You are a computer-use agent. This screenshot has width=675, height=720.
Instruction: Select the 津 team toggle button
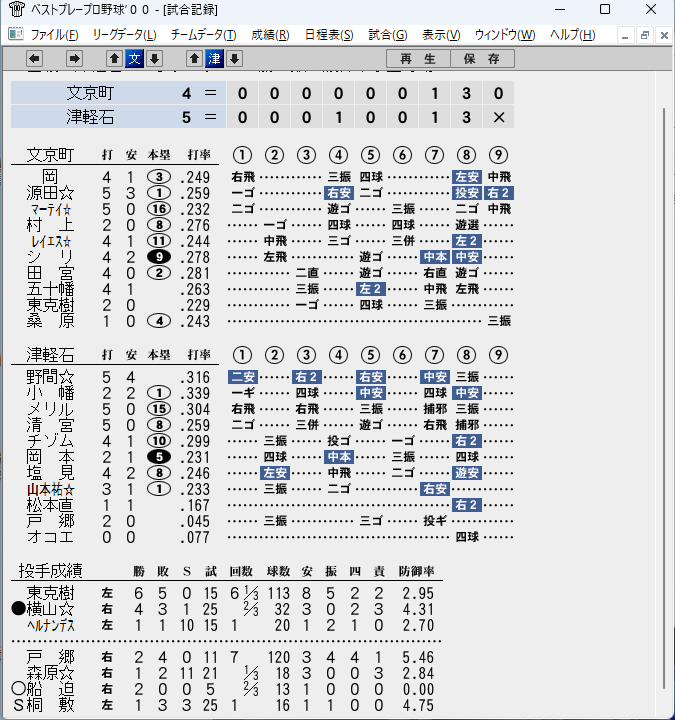214,59
